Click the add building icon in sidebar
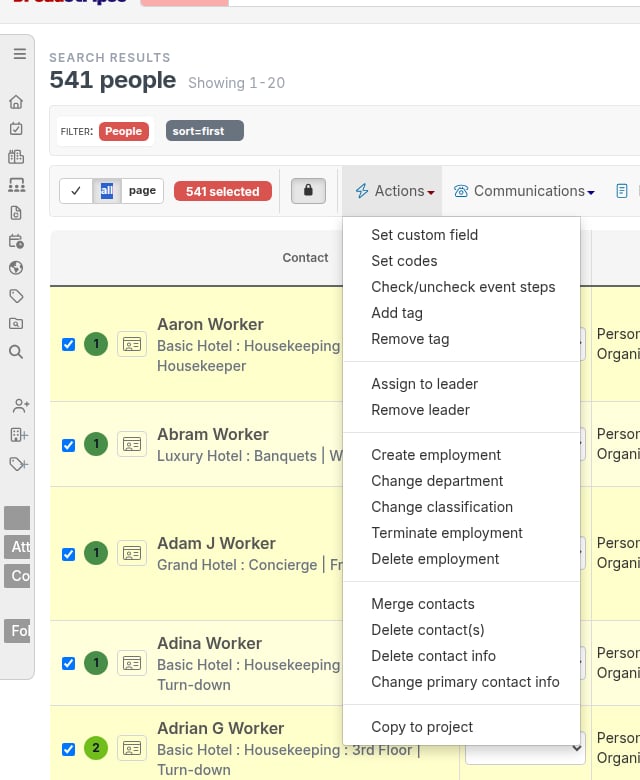640x780 pixels. click(19, 435)
